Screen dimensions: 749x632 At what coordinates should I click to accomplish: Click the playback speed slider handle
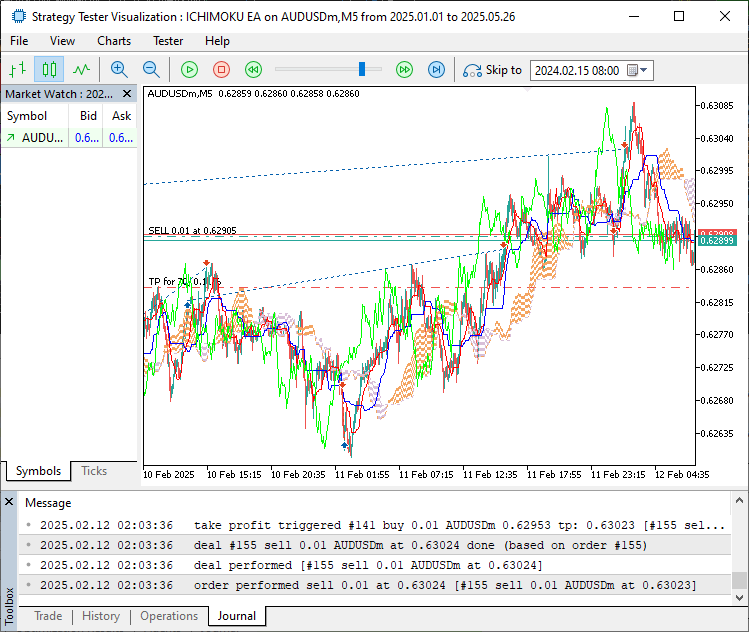(x=363, y=69)
